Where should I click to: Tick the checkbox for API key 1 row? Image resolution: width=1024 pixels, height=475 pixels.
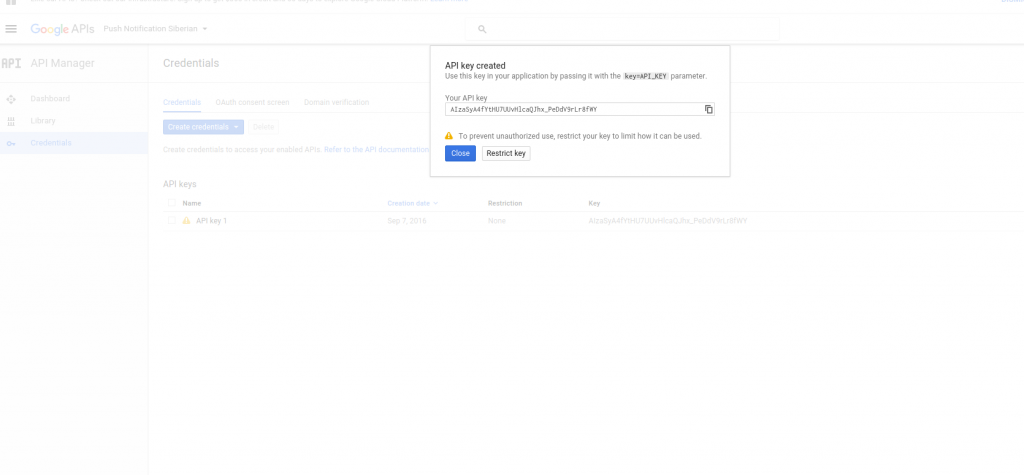pos(172,220)
